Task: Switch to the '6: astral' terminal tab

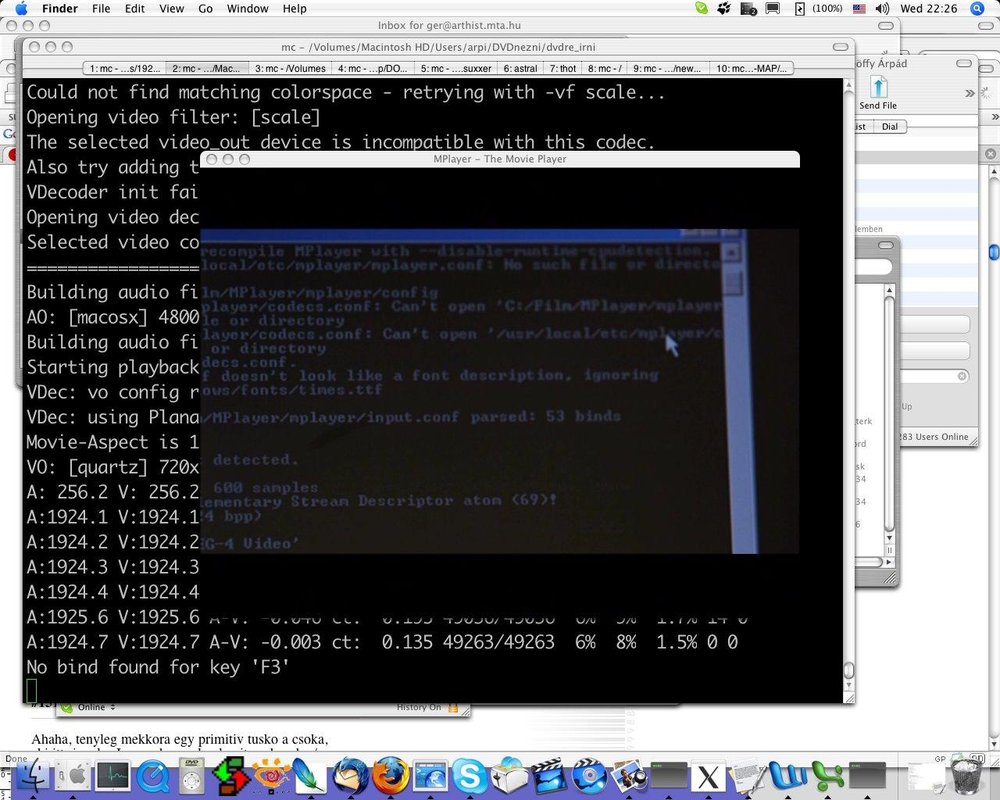Action: [x=520, y=68]
